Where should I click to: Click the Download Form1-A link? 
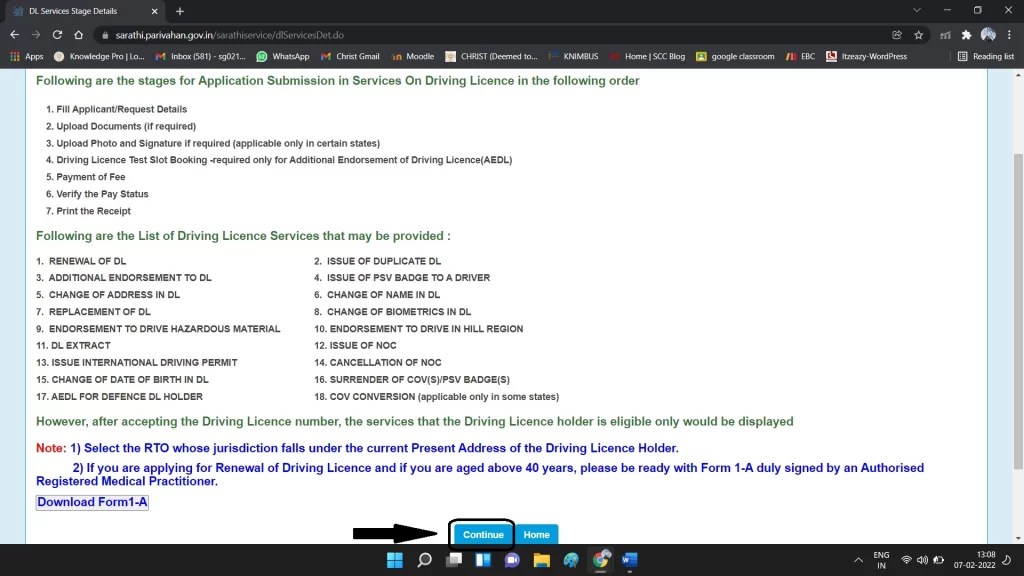point(91,501)
